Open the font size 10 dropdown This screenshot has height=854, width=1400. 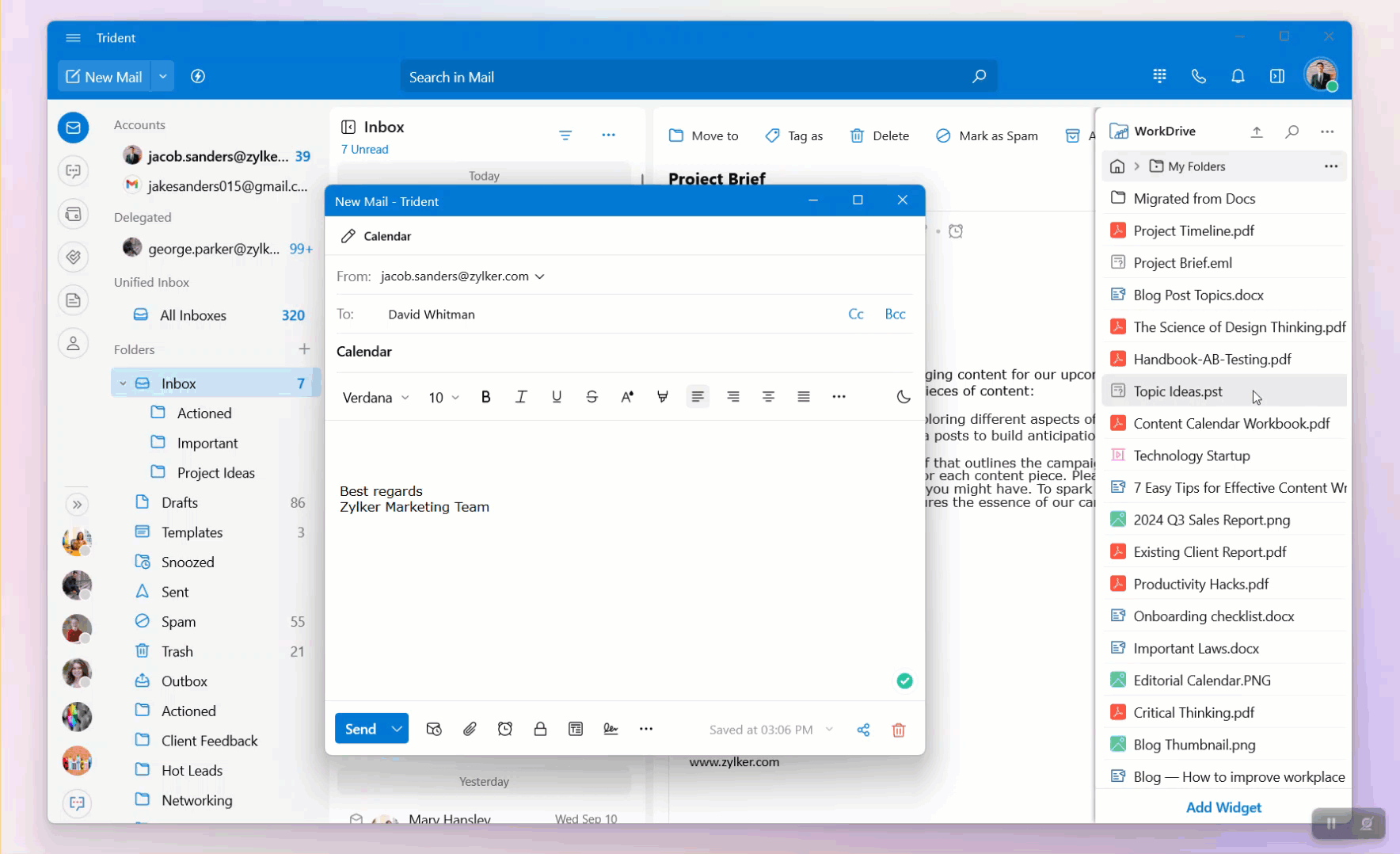(443, 397)
